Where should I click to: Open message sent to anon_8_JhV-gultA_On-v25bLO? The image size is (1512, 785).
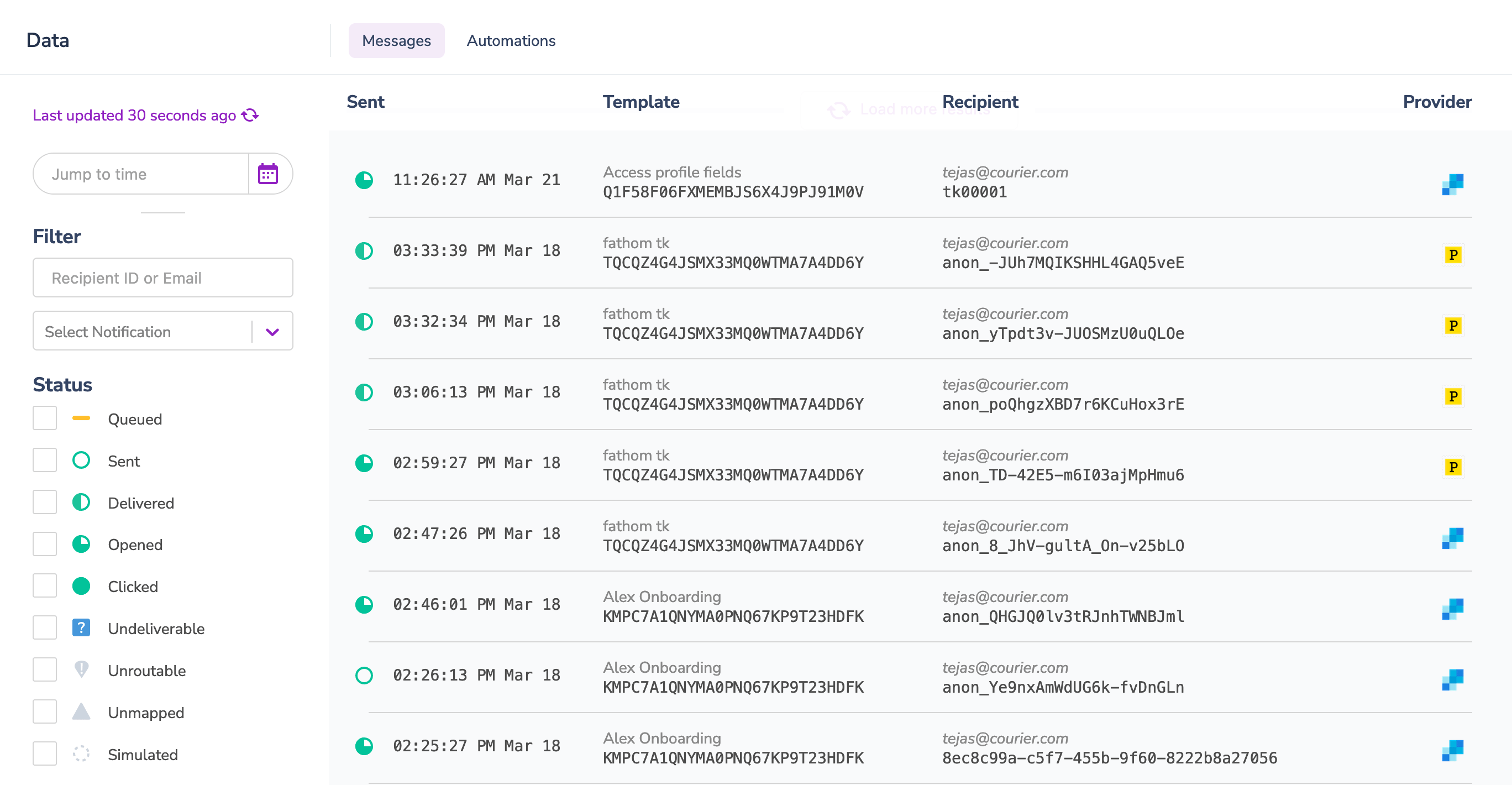coord(1062,546)
